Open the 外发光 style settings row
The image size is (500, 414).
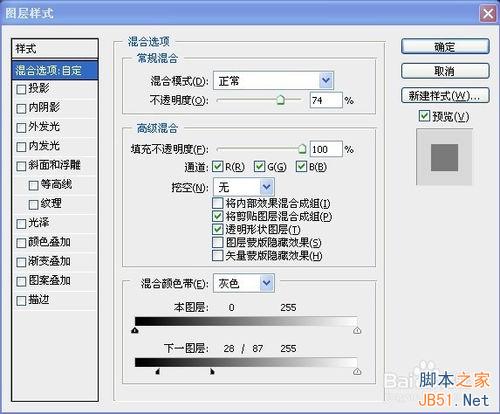tap(55, 127)
